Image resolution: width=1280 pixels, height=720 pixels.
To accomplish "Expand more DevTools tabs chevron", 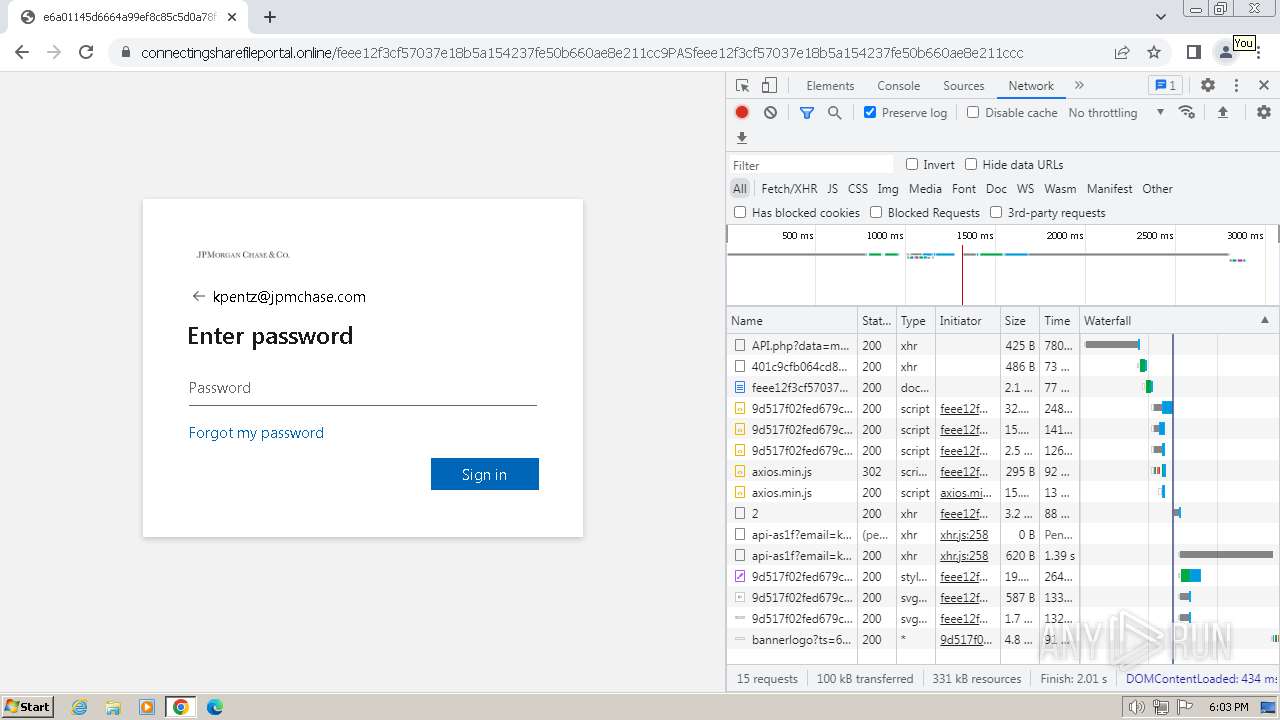I will click(1079, 86).
